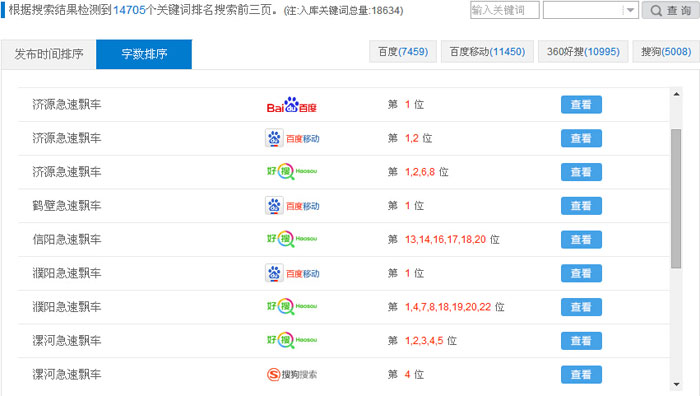The image size is (700, 396).
Task: Click 查看 for 濮阳急速飘车 Haosou row
Action: click(x=581, y=307)
